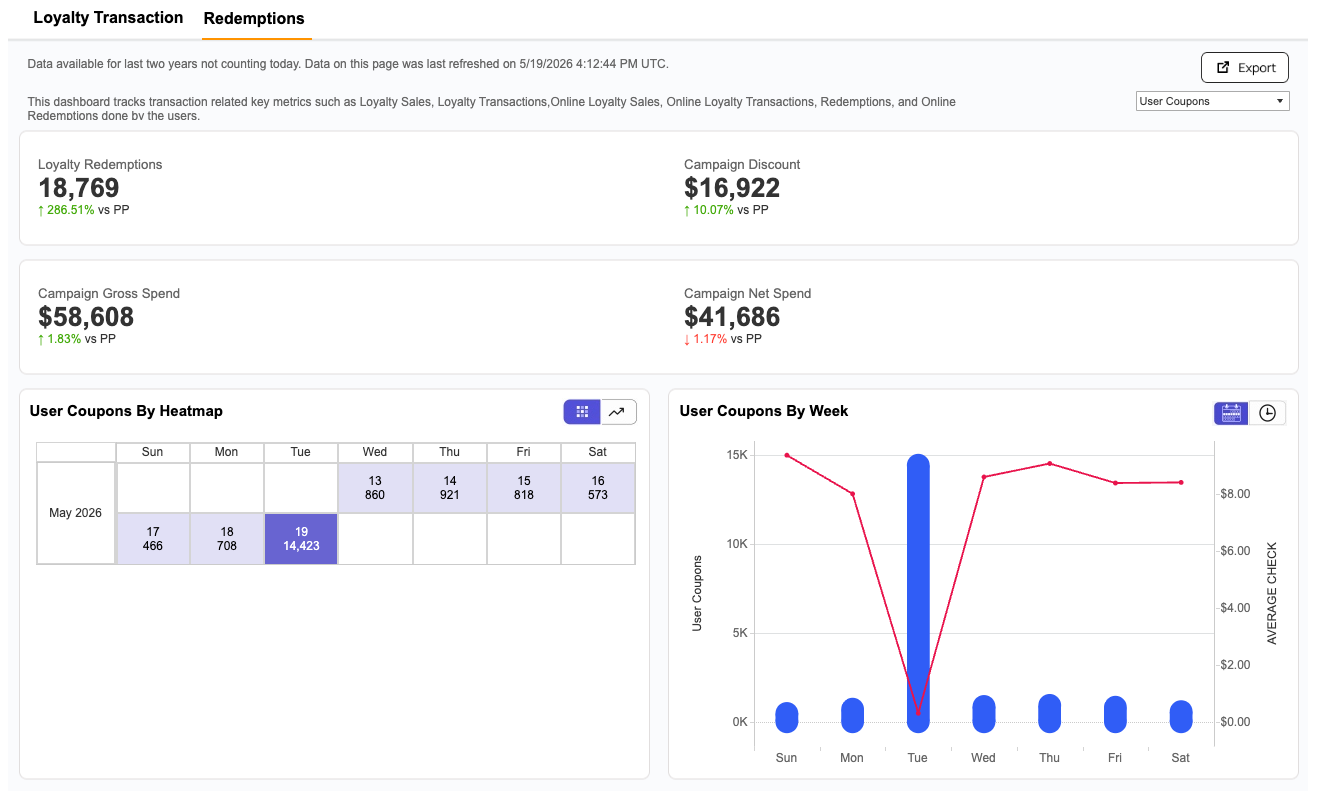The image size is (1322, 793).
Task: Click the tall Tuesday bar in weekly chart
Action: click(x=918, y=593)
